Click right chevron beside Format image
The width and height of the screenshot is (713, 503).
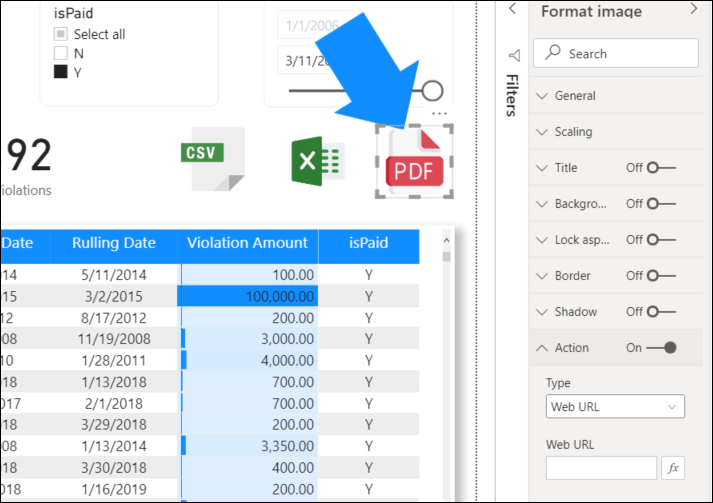coord(694,9)
